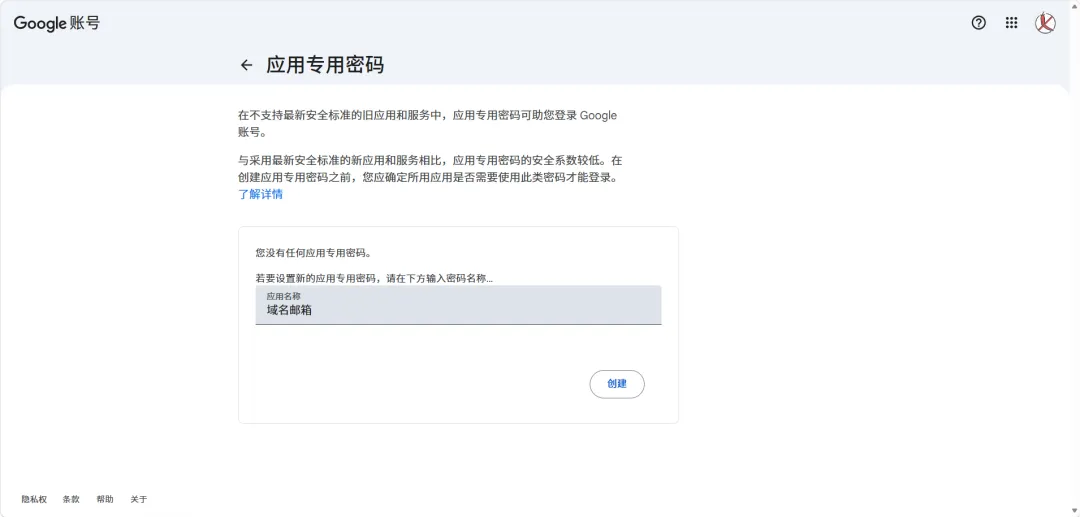The height and width of the screenshot is (517, 1080).
Task: Open the 关于 footer link
Action: pyautogui.click(x=139, y=499)
